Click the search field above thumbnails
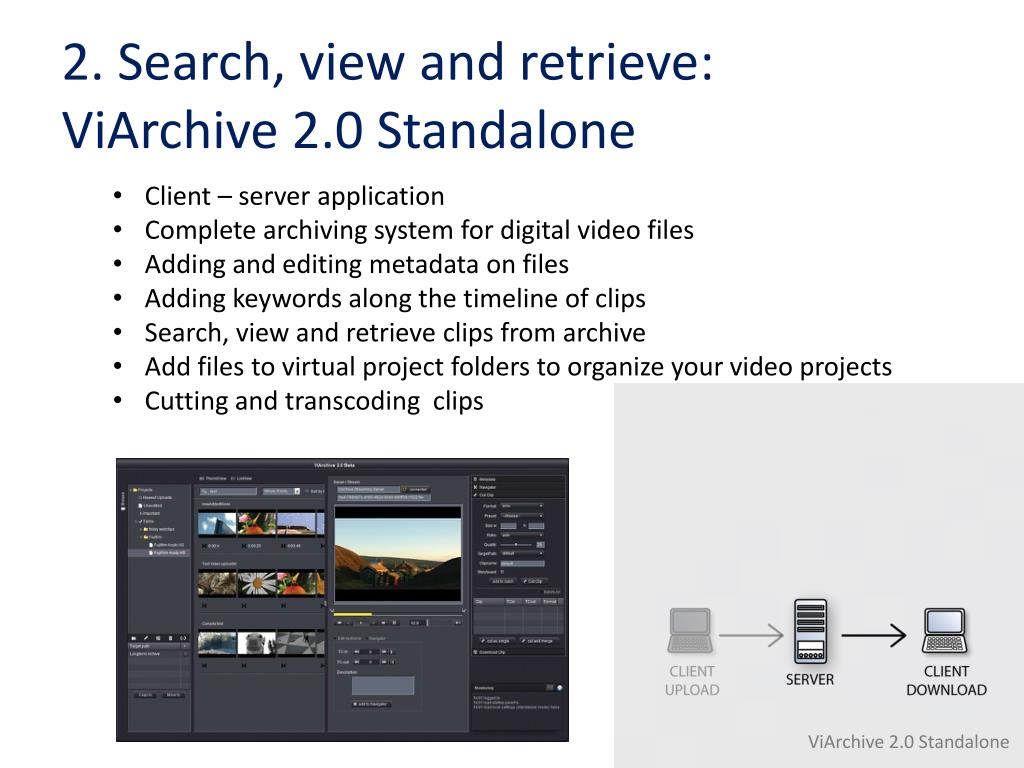1024x768 pixels. (229, 491)
